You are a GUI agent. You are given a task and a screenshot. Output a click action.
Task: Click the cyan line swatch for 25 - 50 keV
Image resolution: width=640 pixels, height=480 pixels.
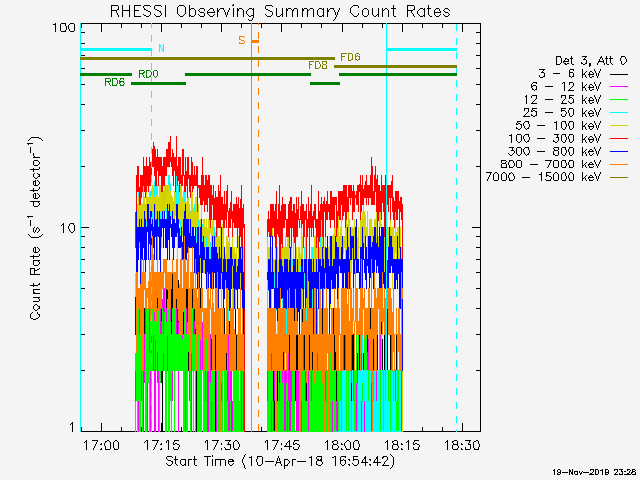click(619, 113)
